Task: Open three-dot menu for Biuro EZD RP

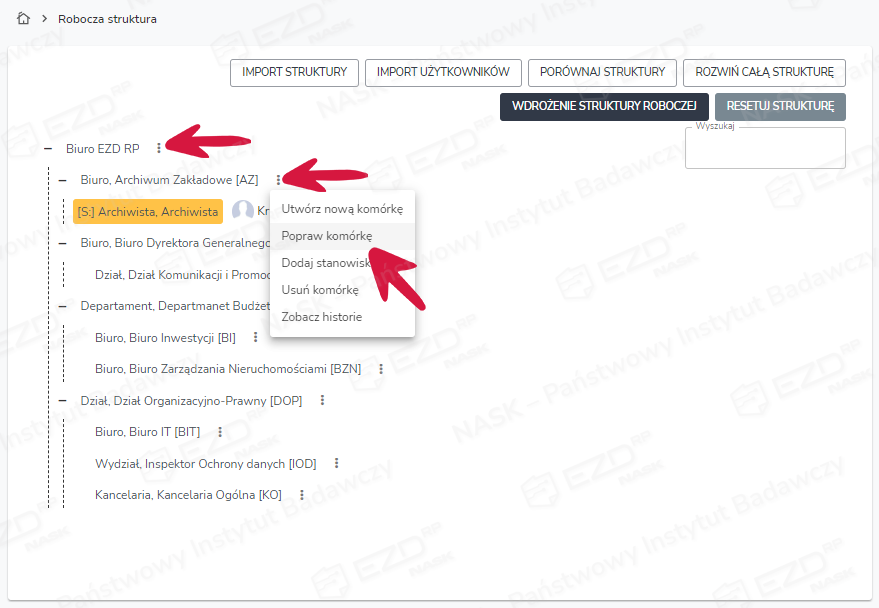Action: [x=159, y=149]
